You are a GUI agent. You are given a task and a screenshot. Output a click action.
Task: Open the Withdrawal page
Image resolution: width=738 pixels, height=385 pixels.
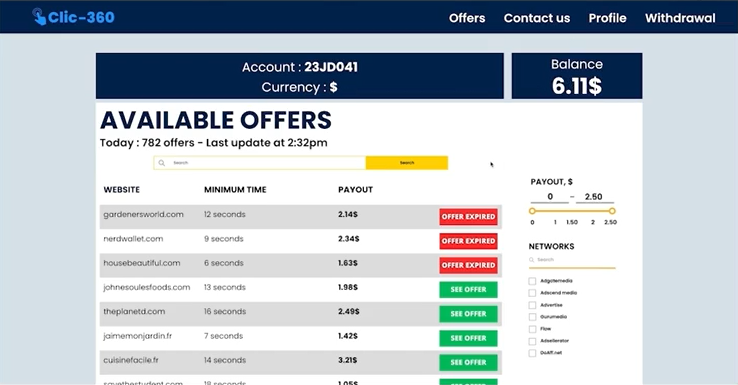[680, 18]
